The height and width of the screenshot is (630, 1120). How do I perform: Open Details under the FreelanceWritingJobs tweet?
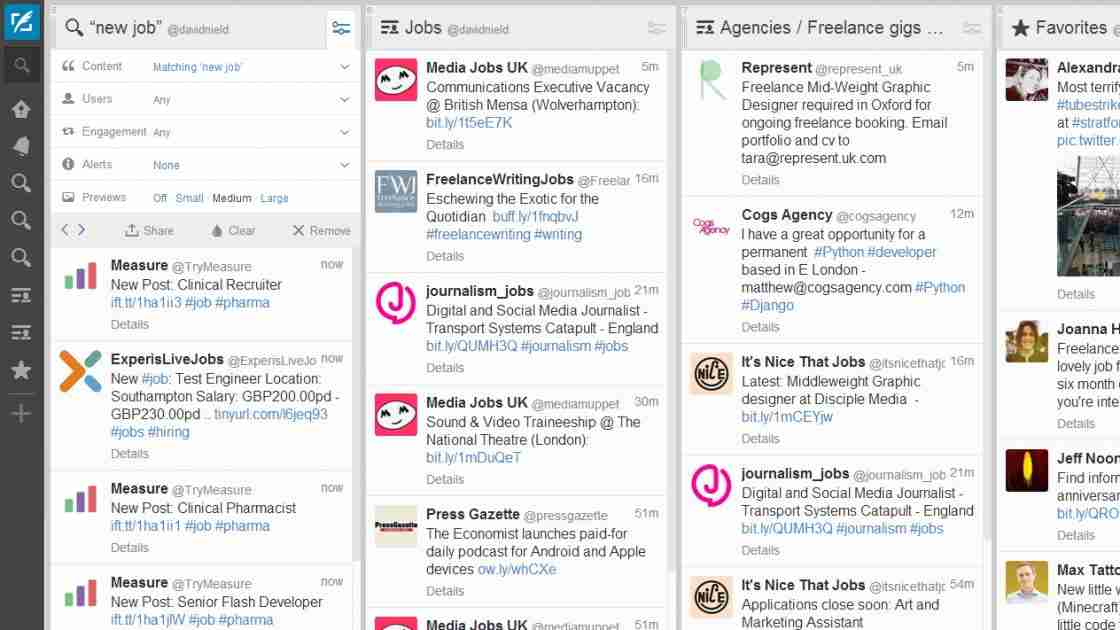pos(445,256)
